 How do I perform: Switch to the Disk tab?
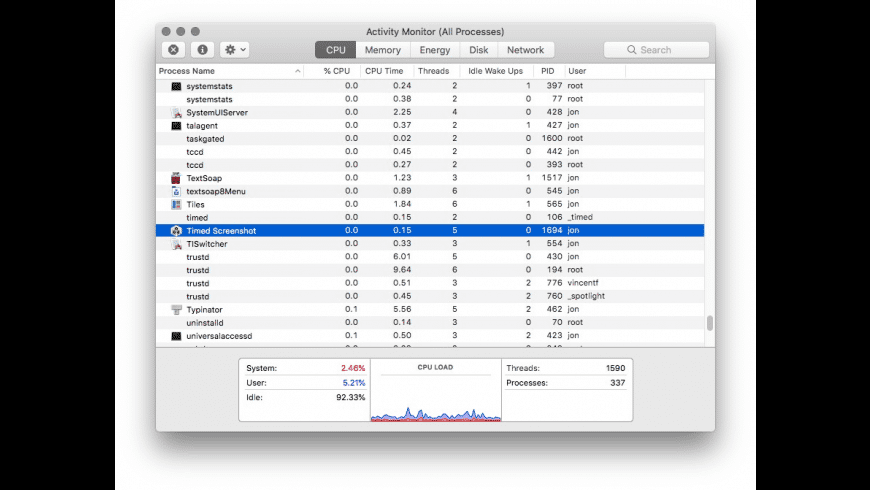point(478,50)
